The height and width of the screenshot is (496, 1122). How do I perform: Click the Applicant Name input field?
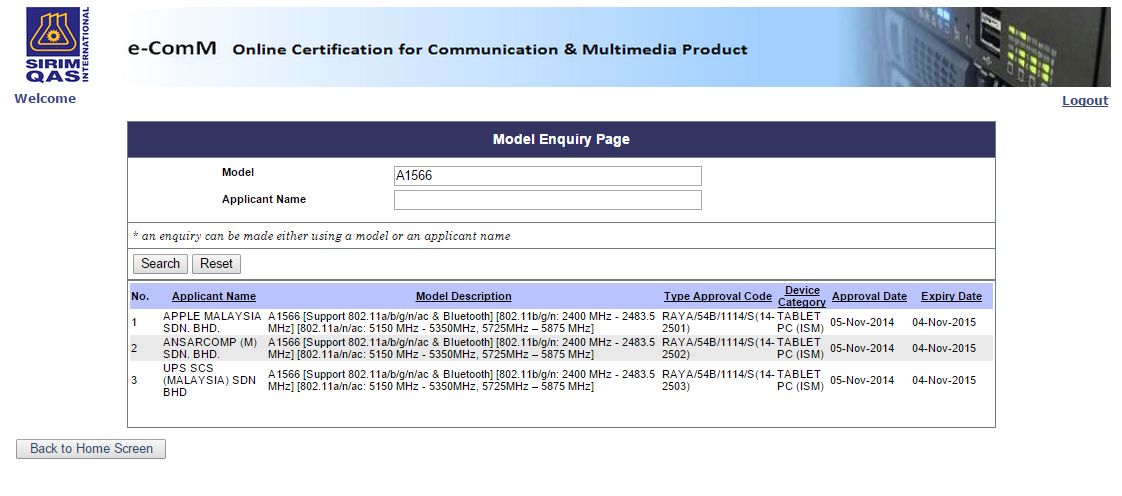pos(547,200)
